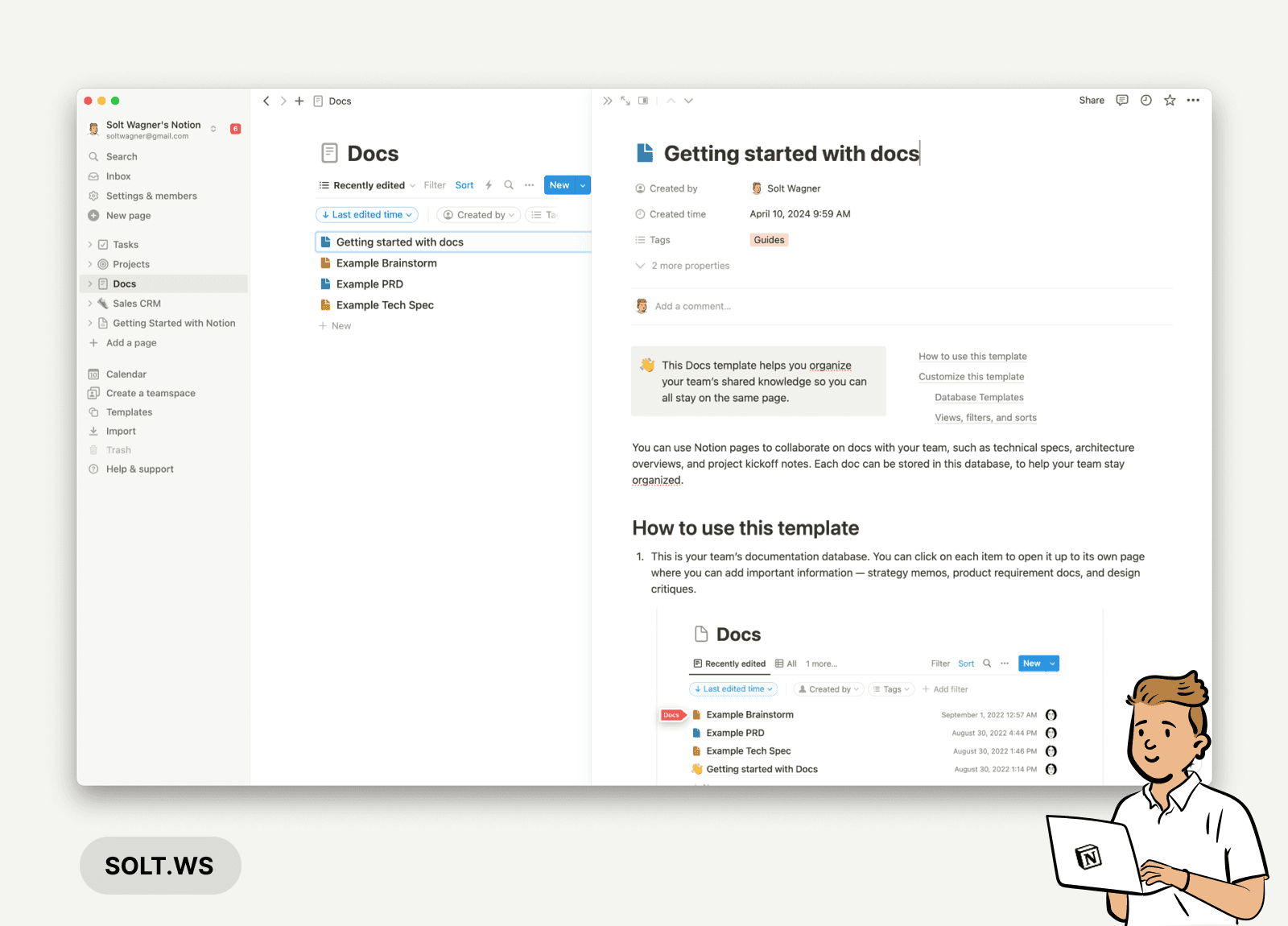Click Docs in the breadcrumb
The height and width of the screenshot is (926, 1288).
pyautogui.click(x=340, y=101)
